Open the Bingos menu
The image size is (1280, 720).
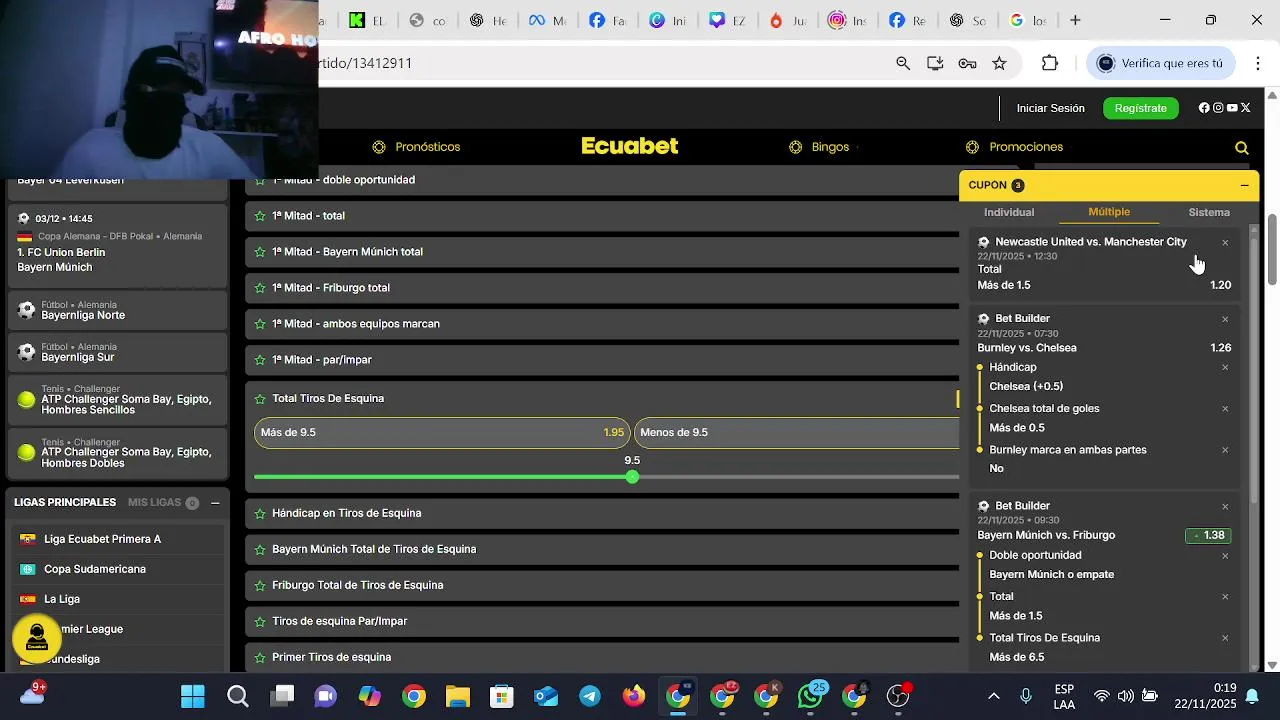click(x=819, y=147)
